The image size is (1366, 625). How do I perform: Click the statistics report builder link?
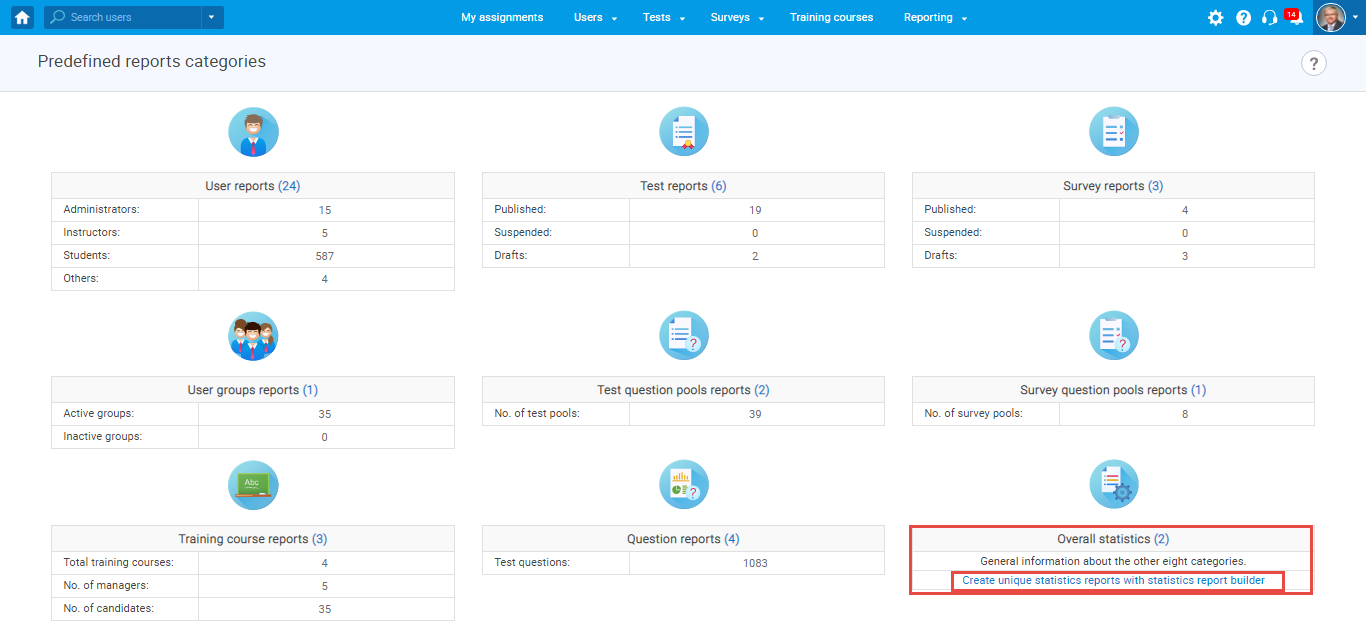coord(1113,581)
